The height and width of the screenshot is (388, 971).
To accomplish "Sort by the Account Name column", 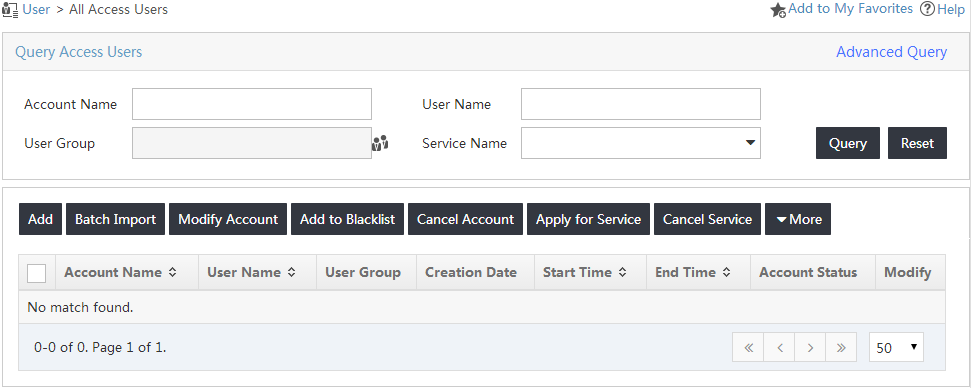I will [121, 272].
